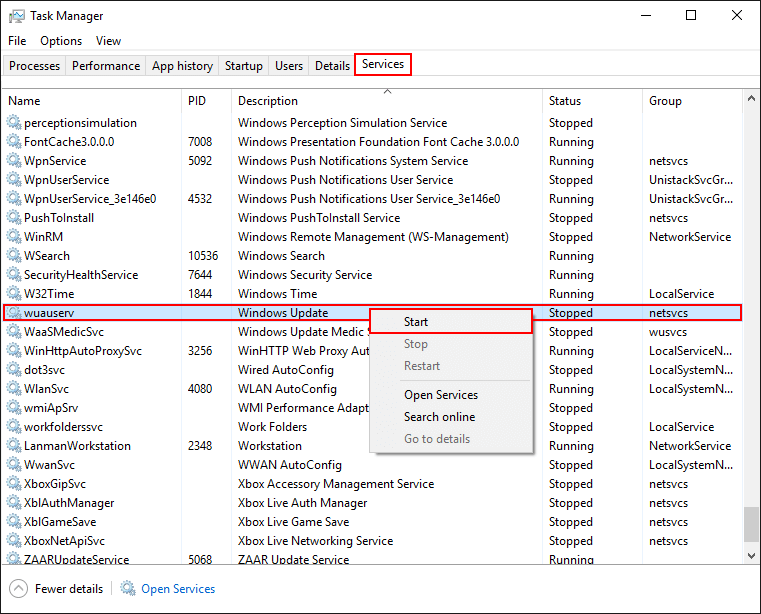
Task: Sort by the Status column header
Action: (593, 100)
